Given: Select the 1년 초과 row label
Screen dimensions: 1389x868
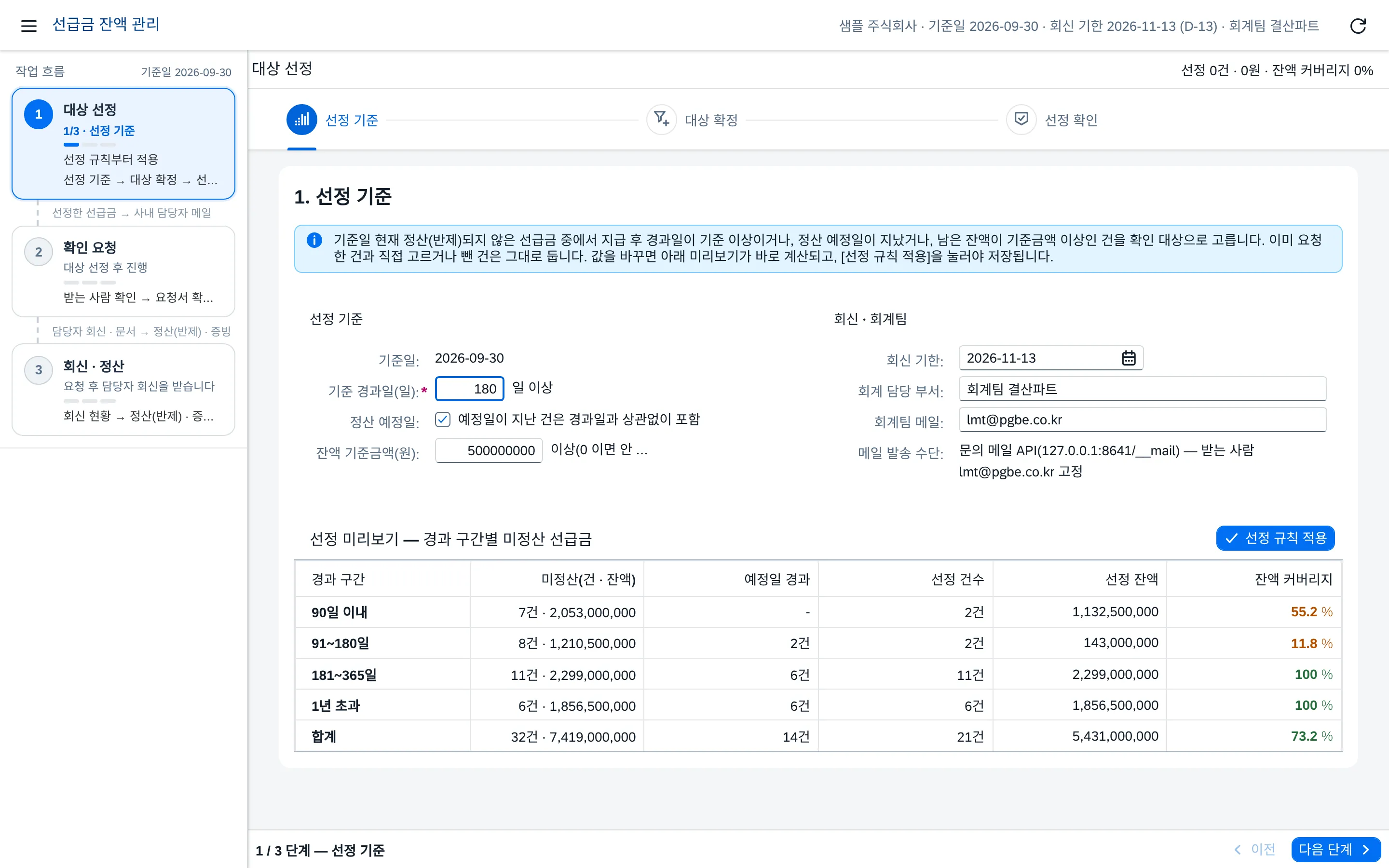Looking at the screenshot, I should (x=335, y=705).
